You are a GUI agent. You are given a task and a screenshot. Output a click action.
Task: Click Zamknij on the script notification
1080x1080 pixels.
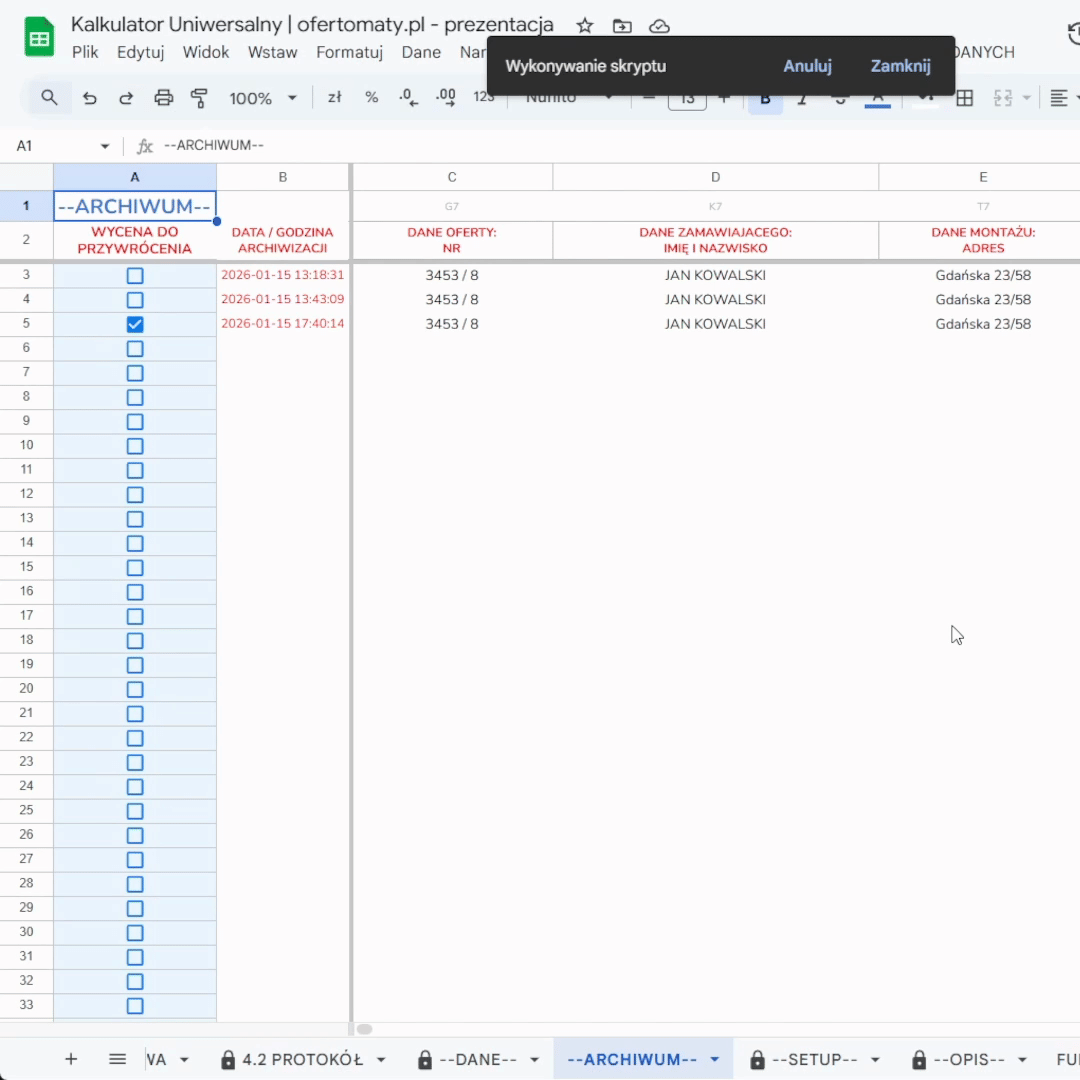tap(900, 66)
